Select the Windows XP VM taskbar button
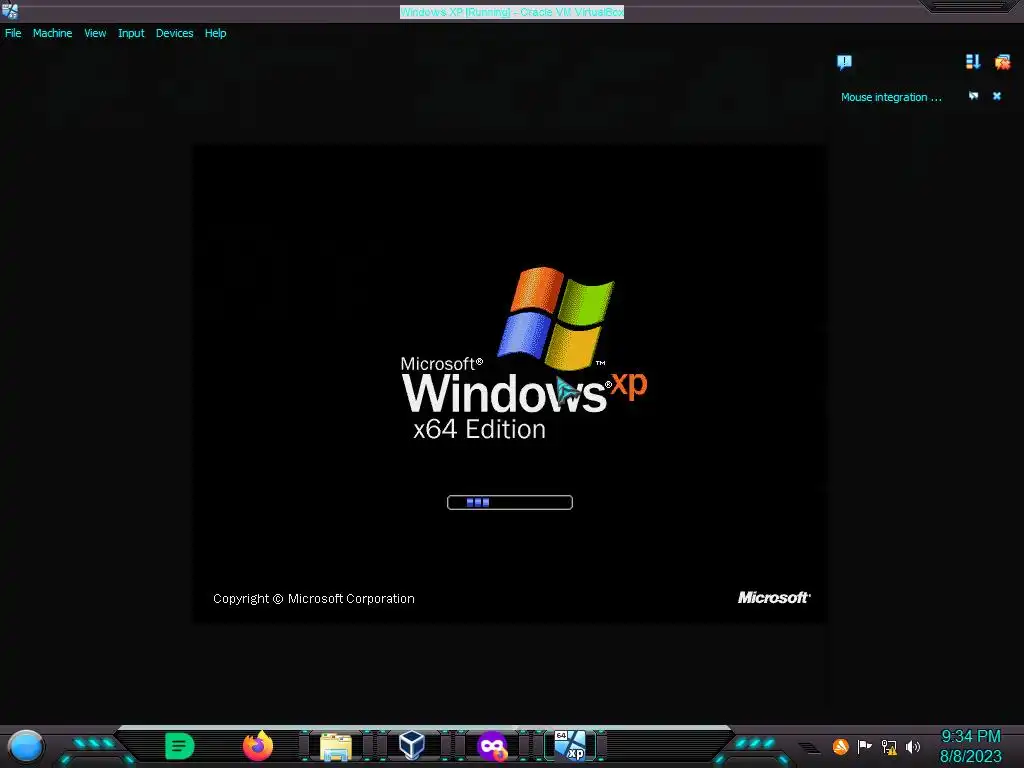The height and width of the screenshot is (768, 1024). (570, 746)
